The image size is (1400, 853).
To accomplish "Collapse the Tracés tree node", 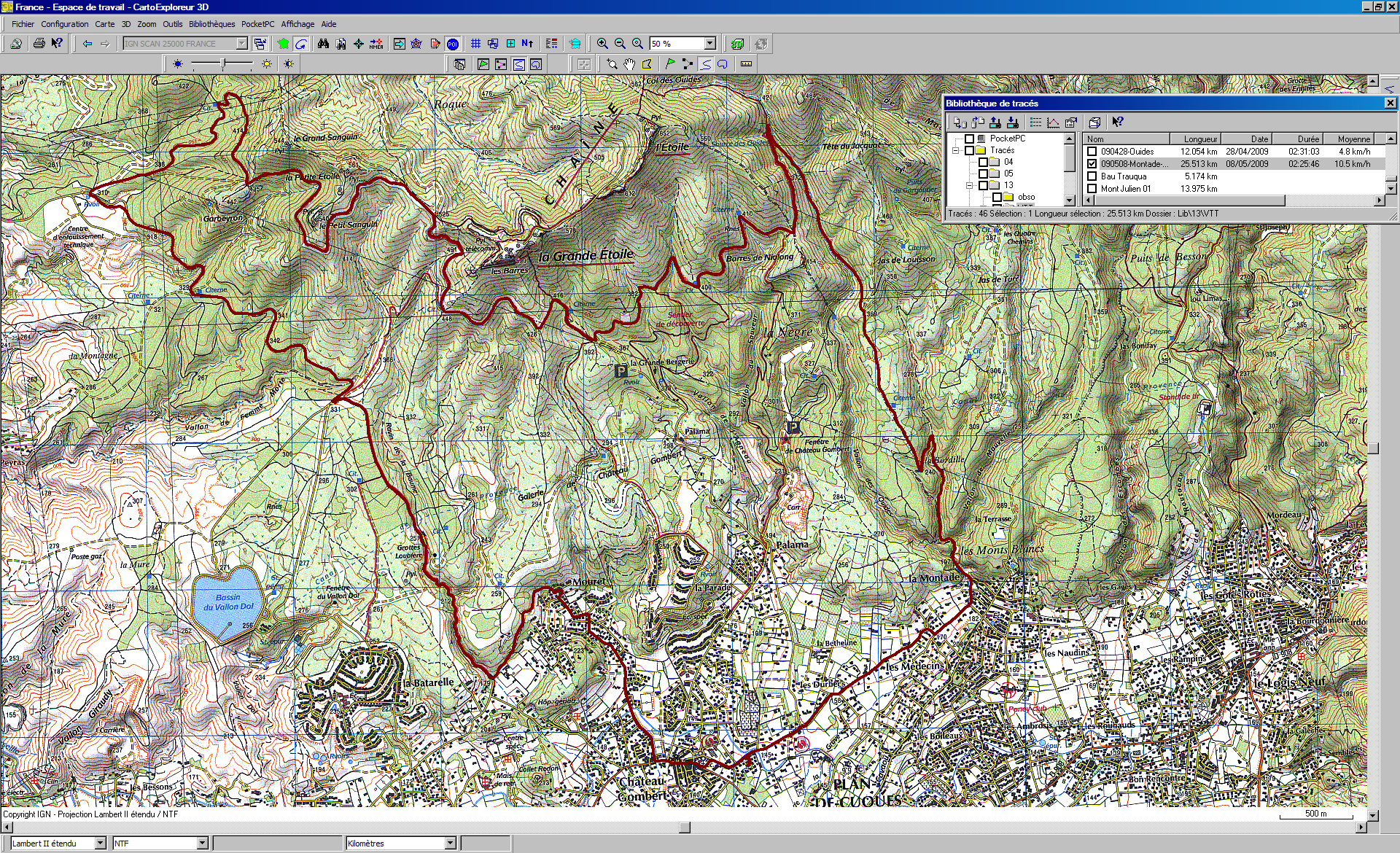I will point(955,150).
